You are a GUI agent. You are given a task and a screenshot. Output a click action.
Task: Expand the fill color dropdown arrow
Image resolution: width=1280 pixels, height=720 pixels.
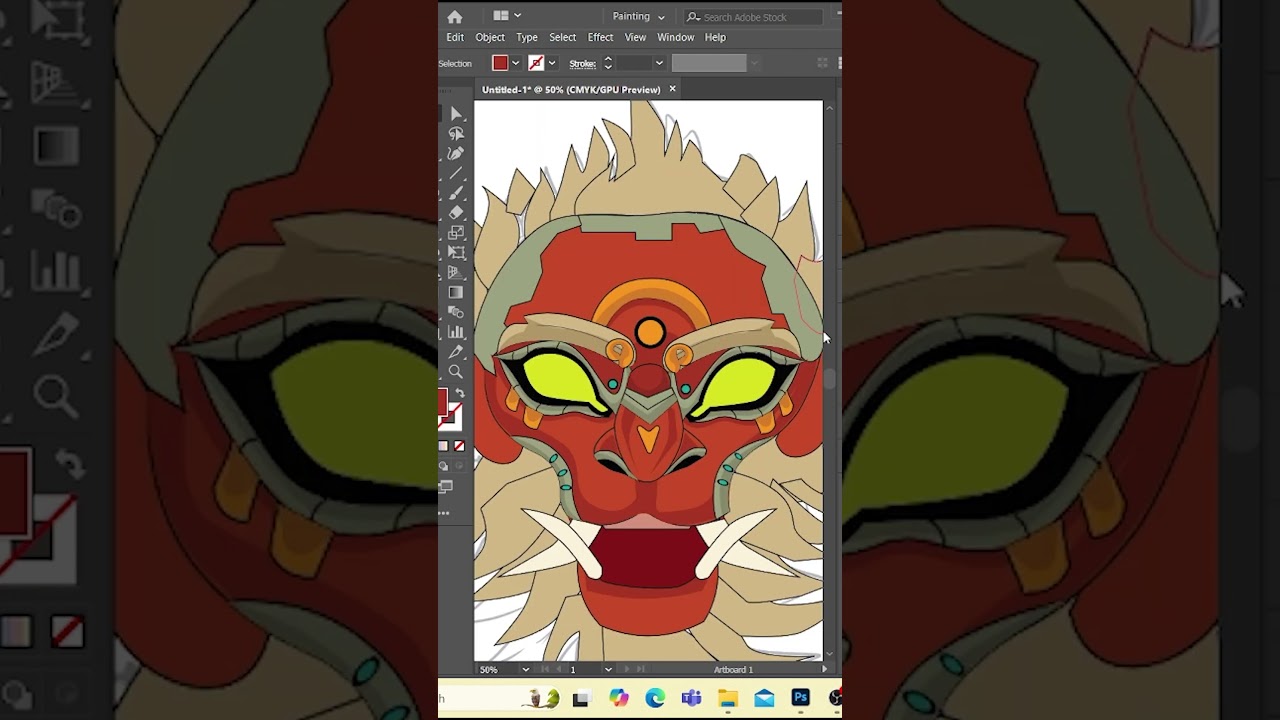(x=516, y=63)
